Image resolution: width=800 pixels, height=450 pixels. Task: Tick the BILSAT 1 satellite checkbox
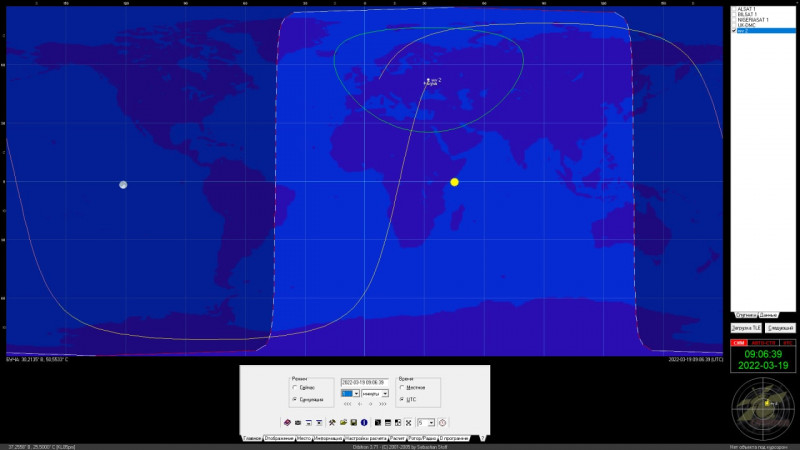[x=734, y=14]
